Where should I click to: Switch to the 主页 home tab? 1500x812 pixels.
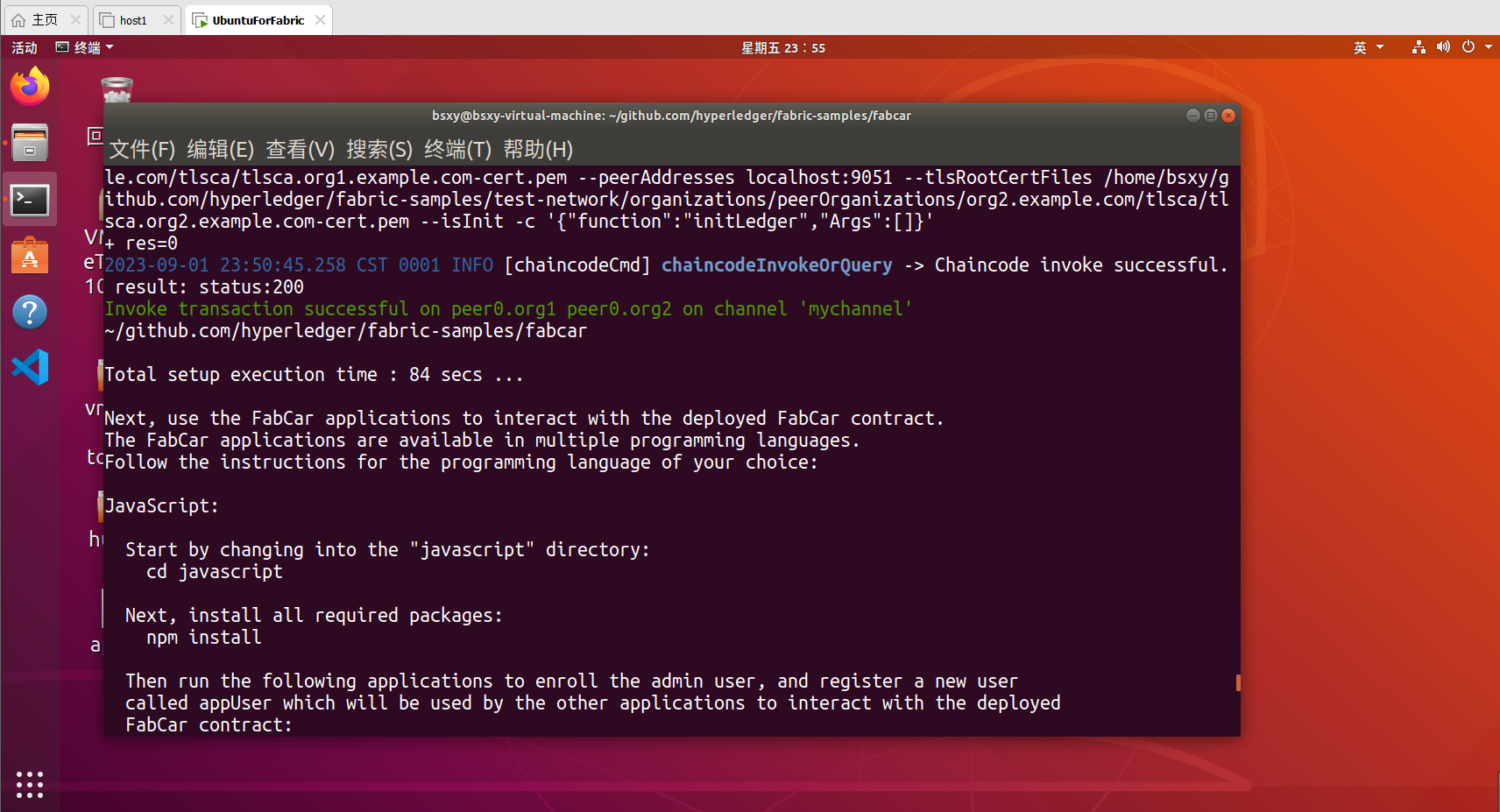[x=46, y=20]
